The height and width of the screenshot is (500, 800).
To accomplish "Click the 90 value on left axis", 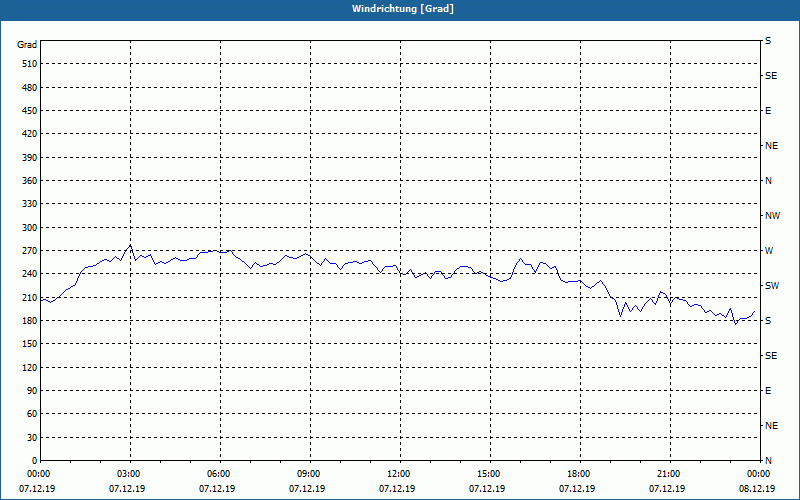I will coord(33,391).
